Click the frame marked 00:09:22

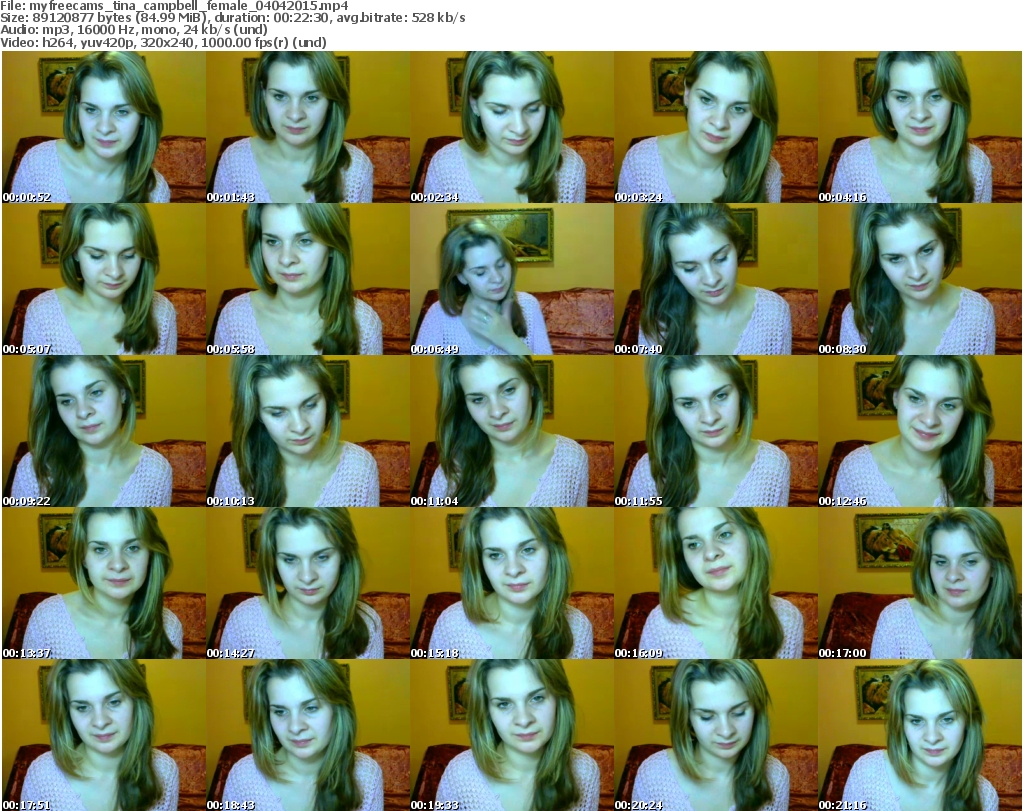(x=104, y=431)
